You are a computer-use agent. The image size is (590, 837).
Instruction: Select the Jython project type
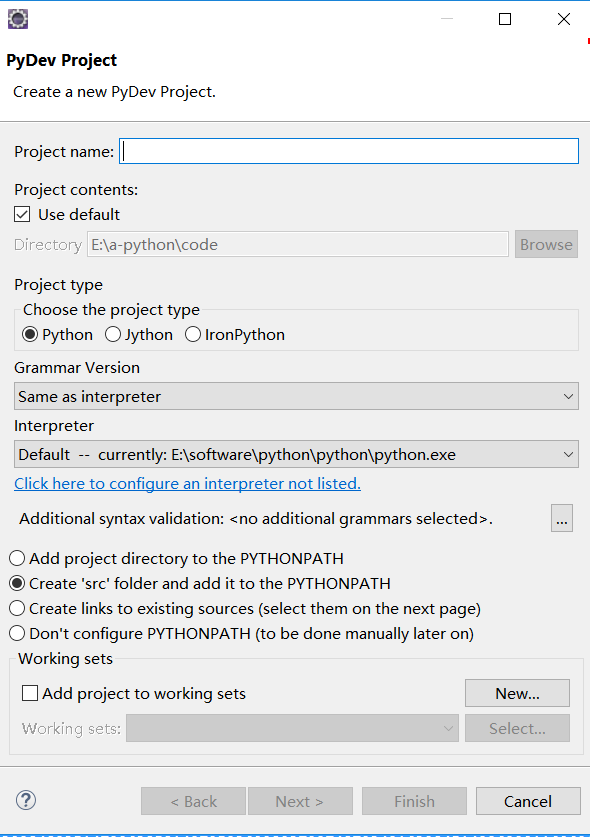[x=113, y=335]
